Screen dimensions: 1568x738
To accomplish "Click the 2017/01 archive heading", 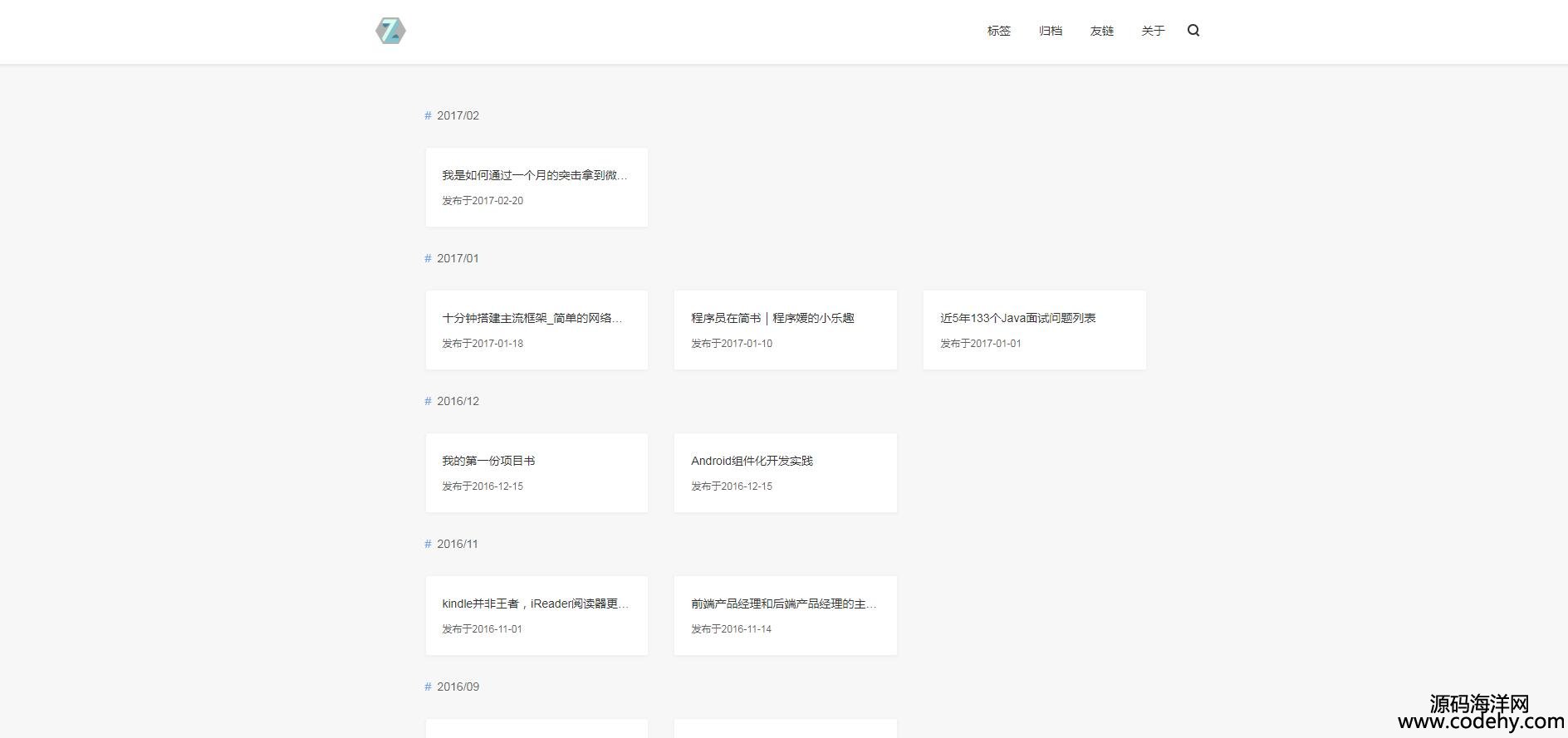I will pyautogui.click(x=452, y=258).
